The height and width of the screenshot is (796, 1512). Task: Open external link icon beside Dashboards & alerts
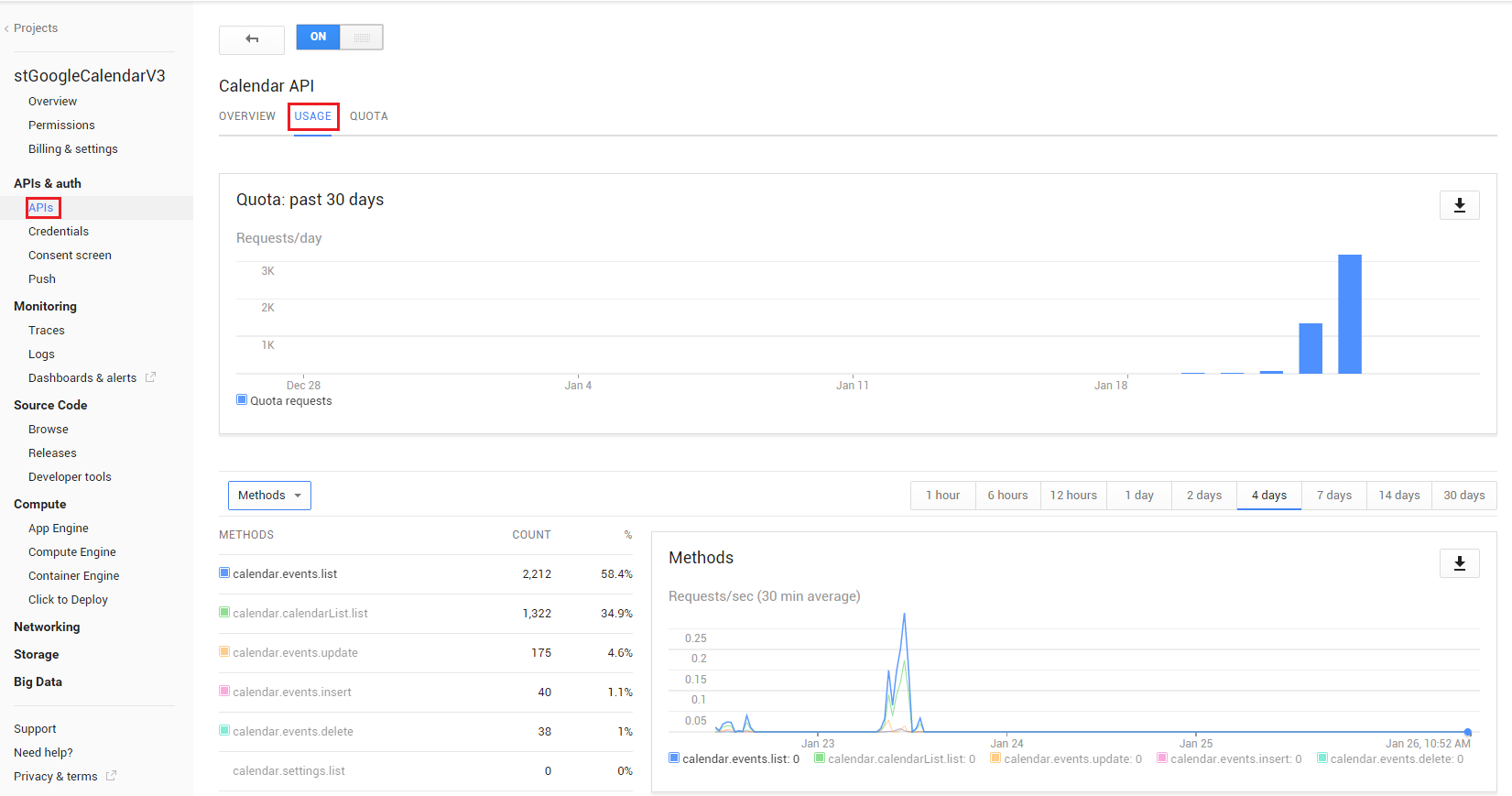click(x=151, y=377)
